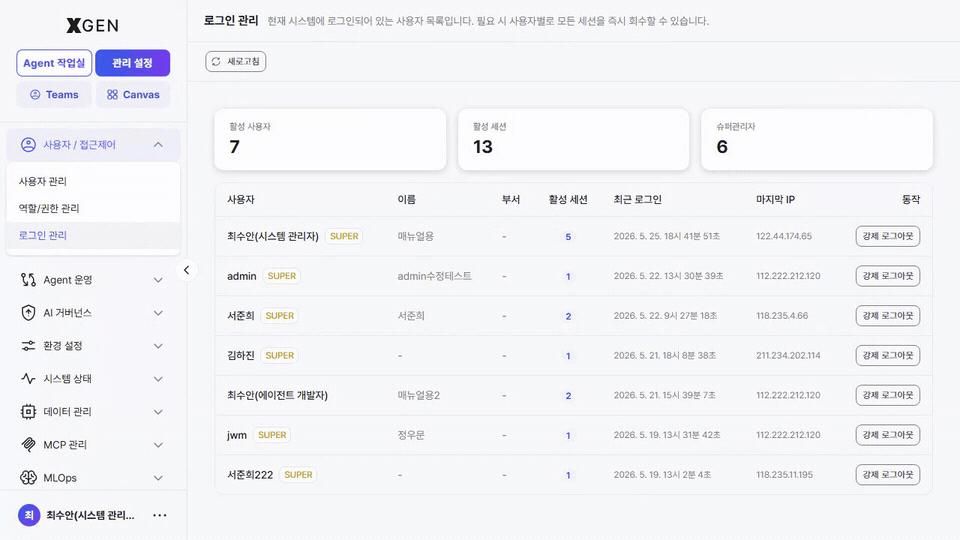The image size is (960, 540).
Task: Open the three-dots user menu
Action: click(x=160, y=515)
